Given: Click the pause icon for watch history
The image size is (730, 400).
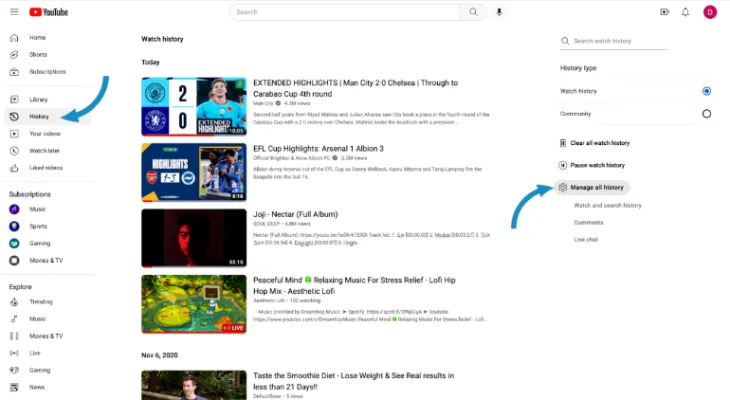Looking at the screenshot, I should pos(562,165).
